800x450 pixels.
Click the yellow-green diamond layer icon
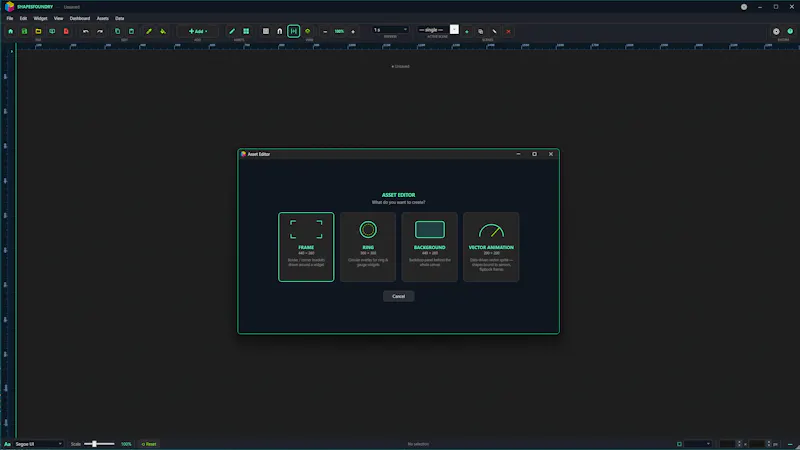(308, 31)
